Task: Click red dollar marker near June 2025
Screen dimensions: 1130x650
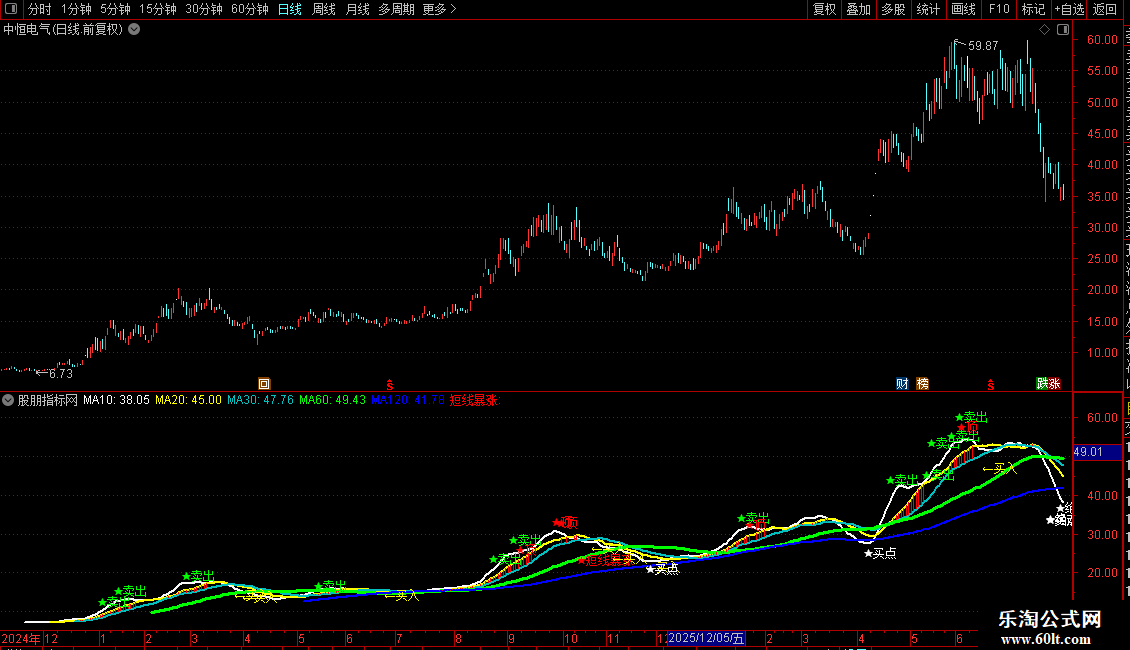Action: pyautogui.click(x=991, y=384)
